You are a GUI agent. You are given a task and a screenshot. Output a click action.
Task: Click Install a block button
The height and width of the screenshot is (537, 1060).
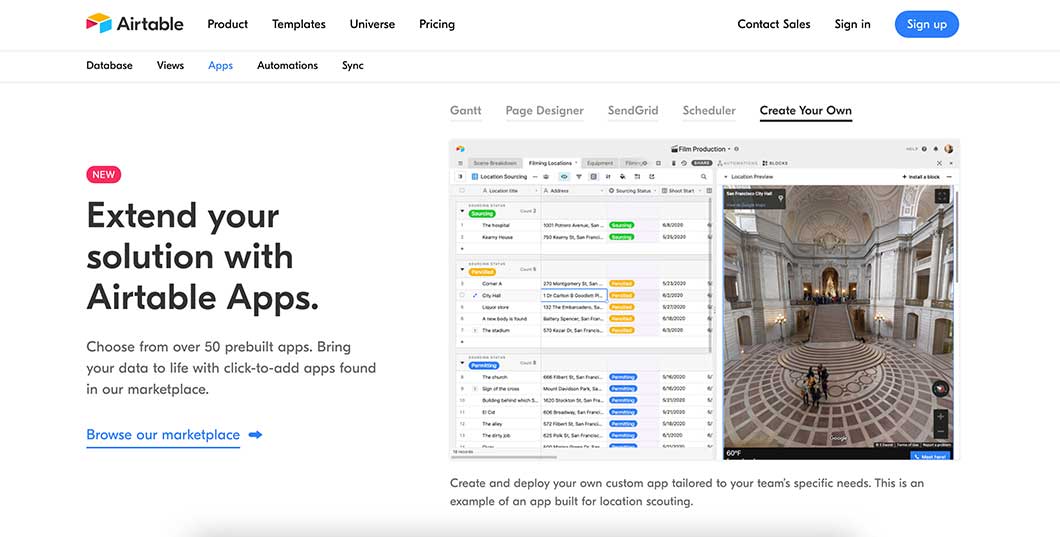tap(921, 177)
